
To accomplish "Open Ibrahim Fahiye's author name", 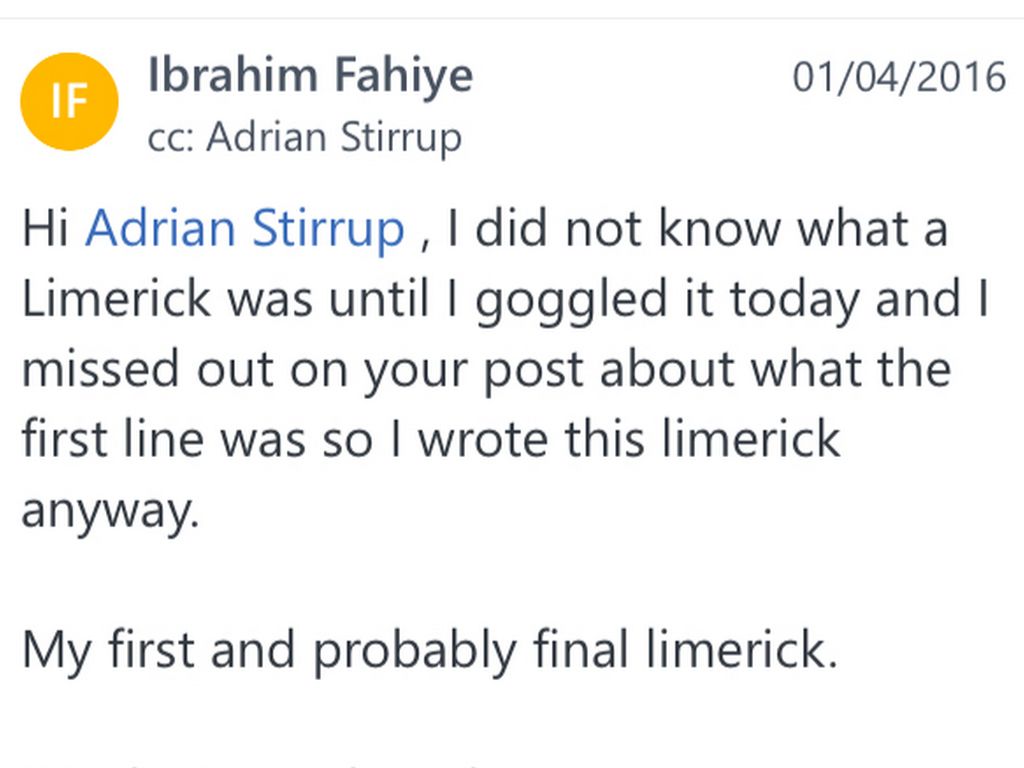I will (x=310, y=76).
